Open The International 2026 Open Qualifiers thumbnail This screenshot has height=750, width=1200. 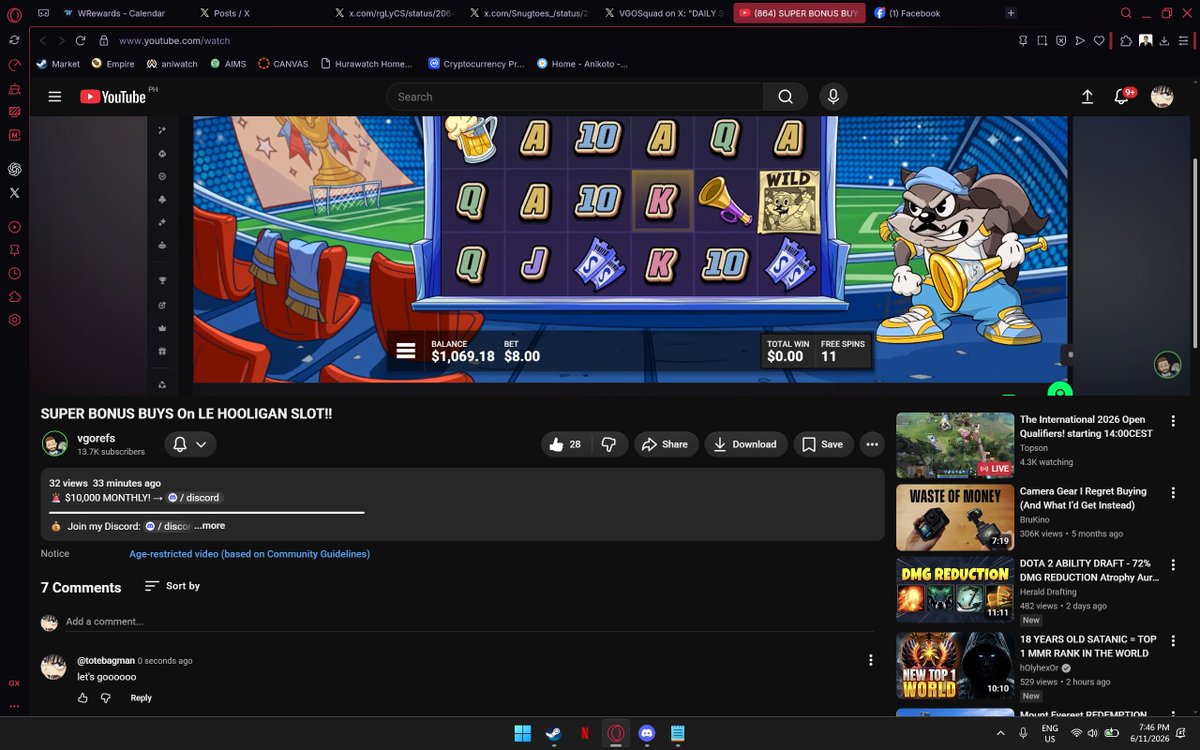955,445
